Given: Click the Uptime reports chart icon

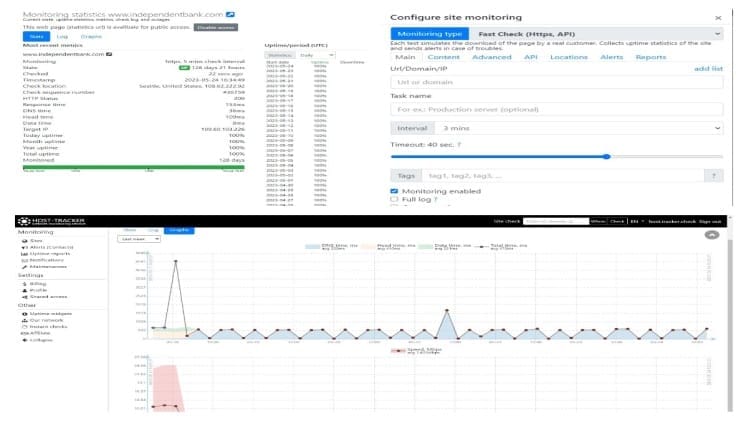Looking at the screenshot, I should [24, 254].
